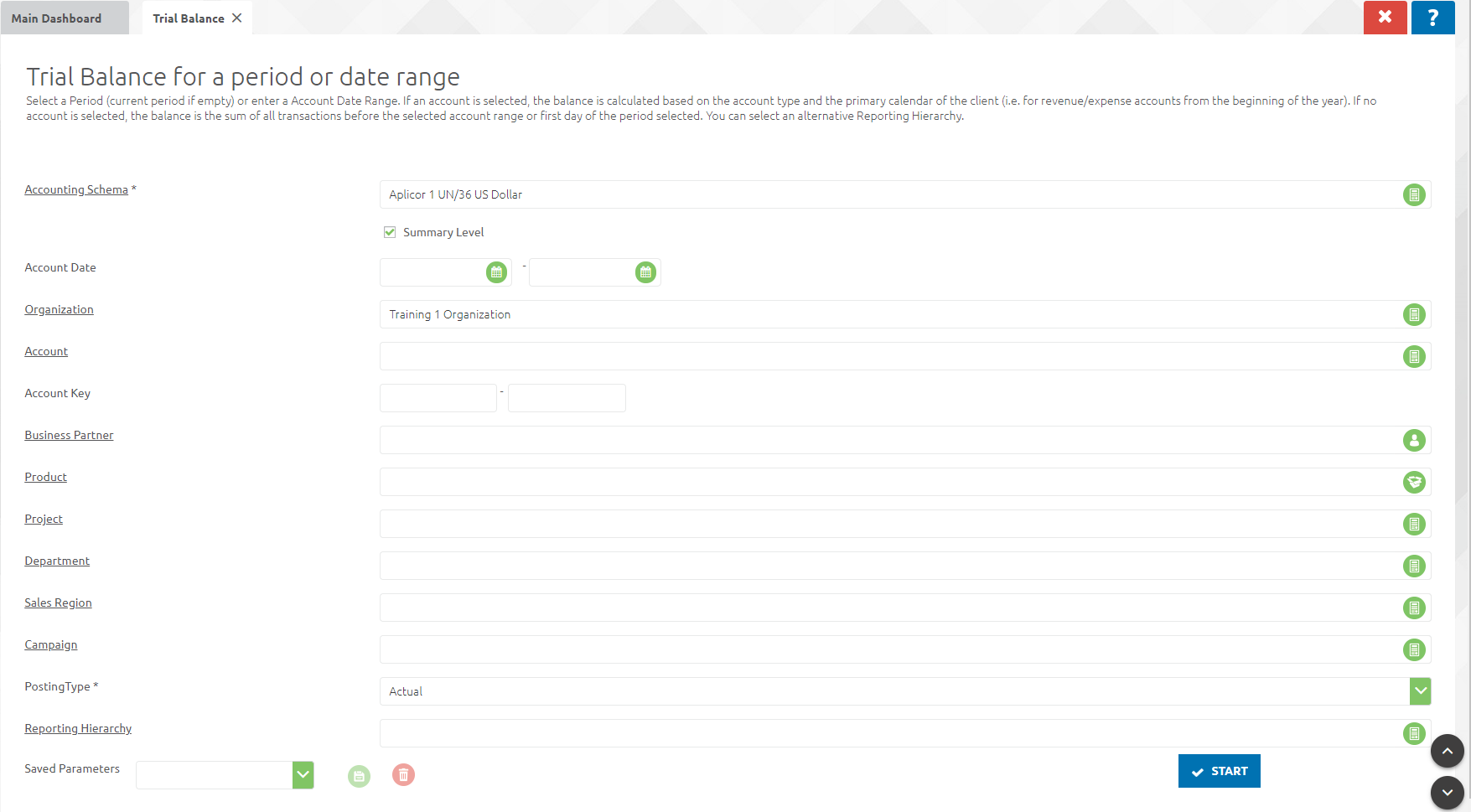
Task: Switch to the Main Dashboard tab
Action: [57, 18]
